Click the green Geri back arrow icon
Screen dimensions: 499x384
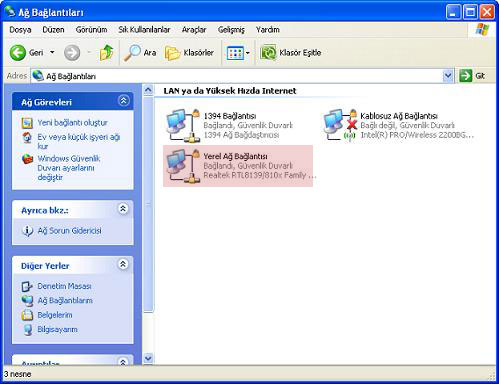18,53
